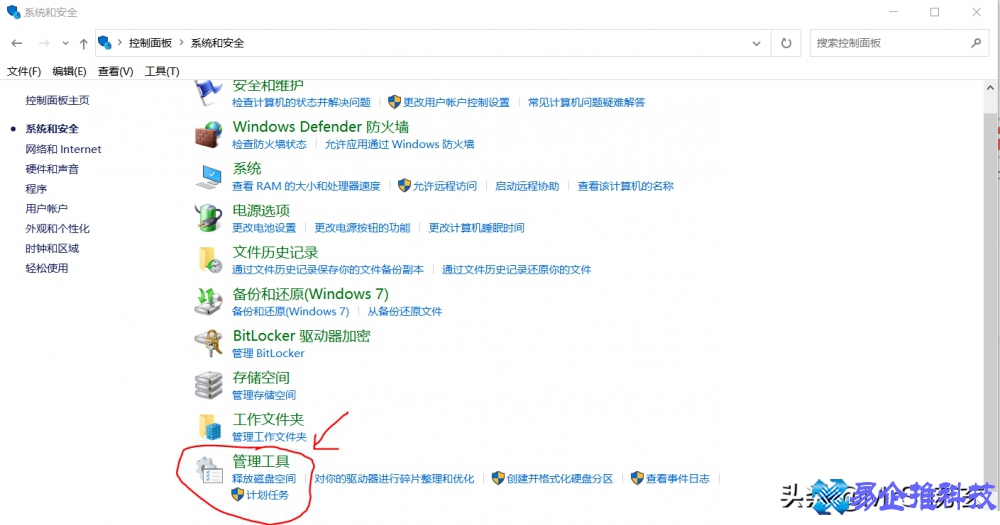Click 更改计算机睡眠时间 link
The image size is (1000, 525).
[x=476, y=228]
